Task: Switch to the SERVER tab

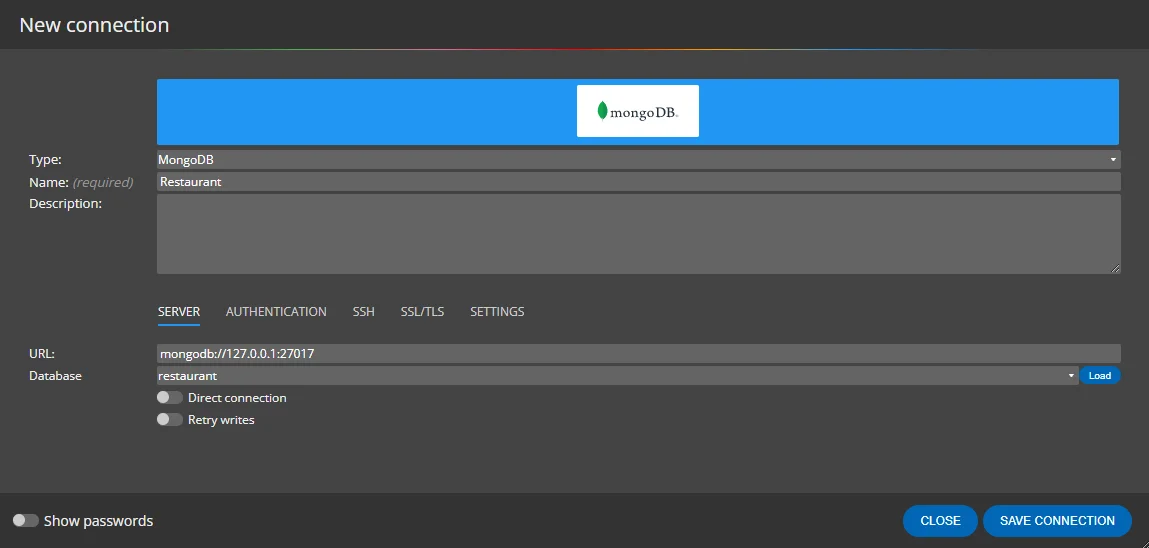Action: pyautogui.click(x=179, y=311)
